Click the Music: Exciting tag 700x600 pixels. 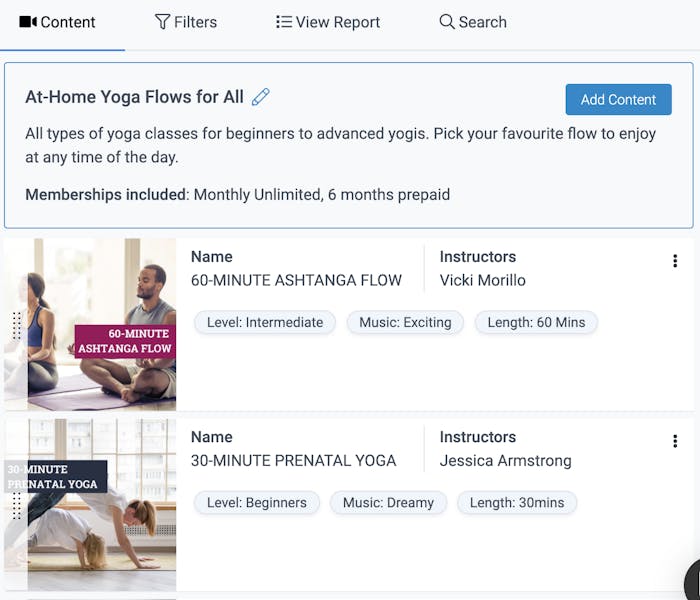(405, 322)
